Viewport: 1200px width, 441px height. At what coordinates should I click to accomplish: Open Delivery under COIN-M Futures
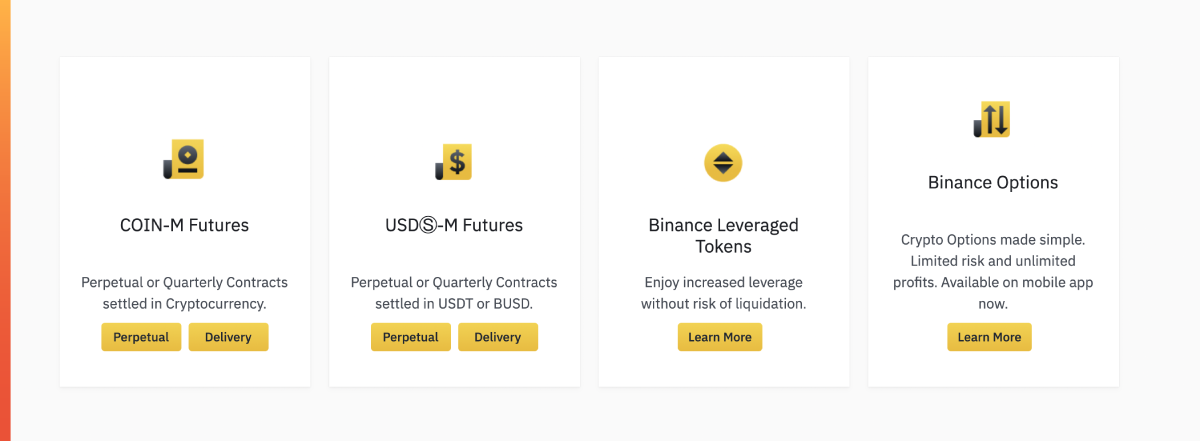click(228, 337)
